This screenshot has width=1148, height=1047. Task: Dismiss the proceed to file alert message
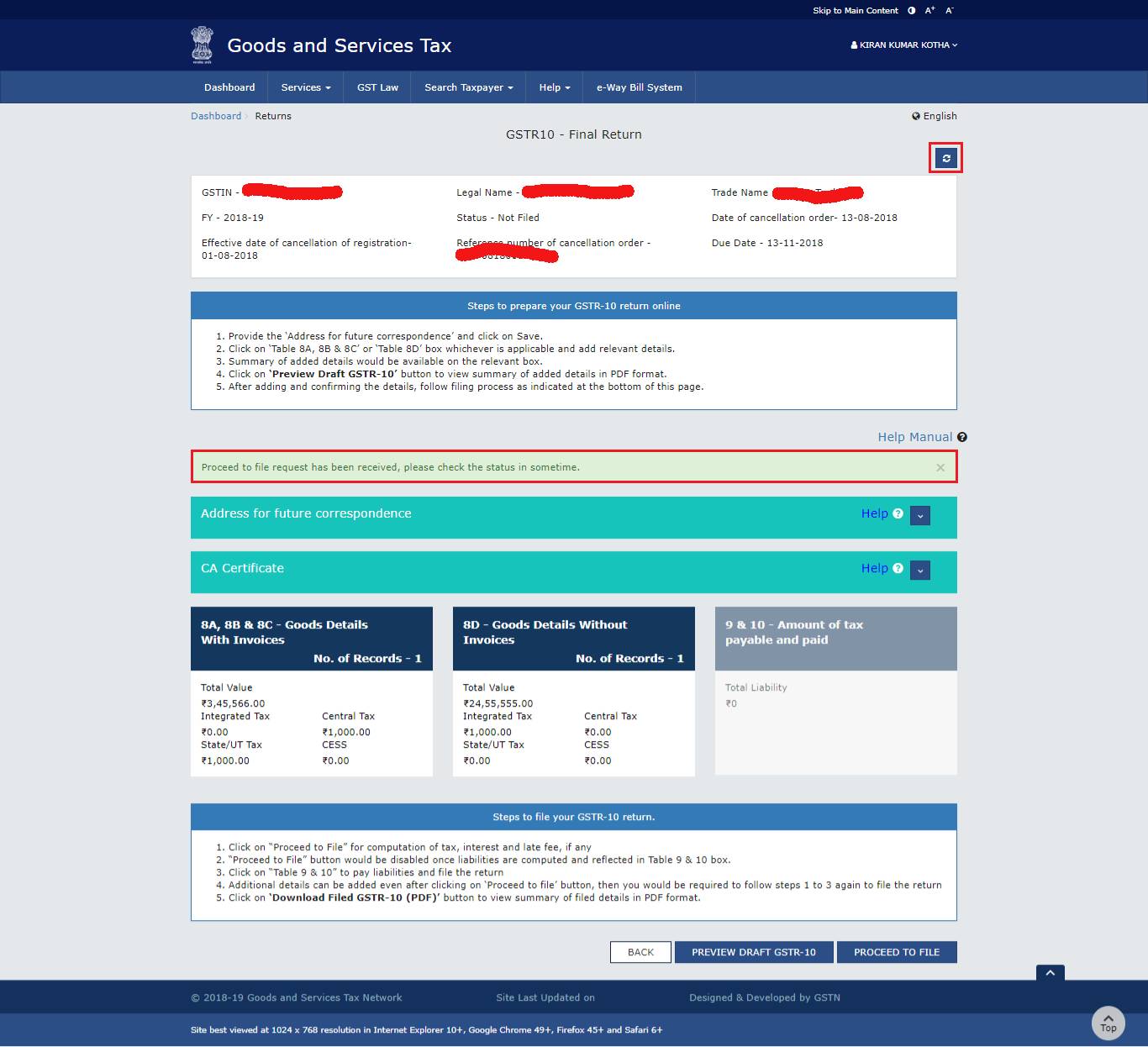(x=940, y=467)
